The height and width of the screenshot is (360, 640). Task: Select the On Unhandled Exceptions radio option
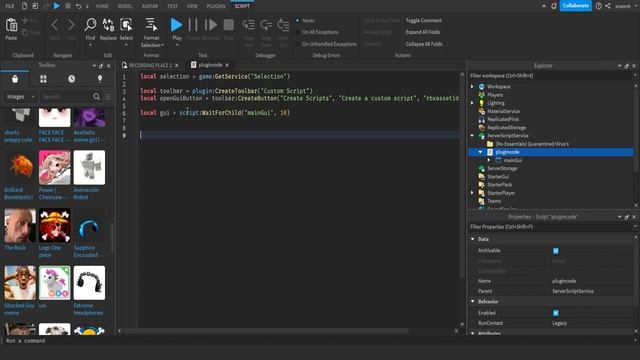click(298, 44)
